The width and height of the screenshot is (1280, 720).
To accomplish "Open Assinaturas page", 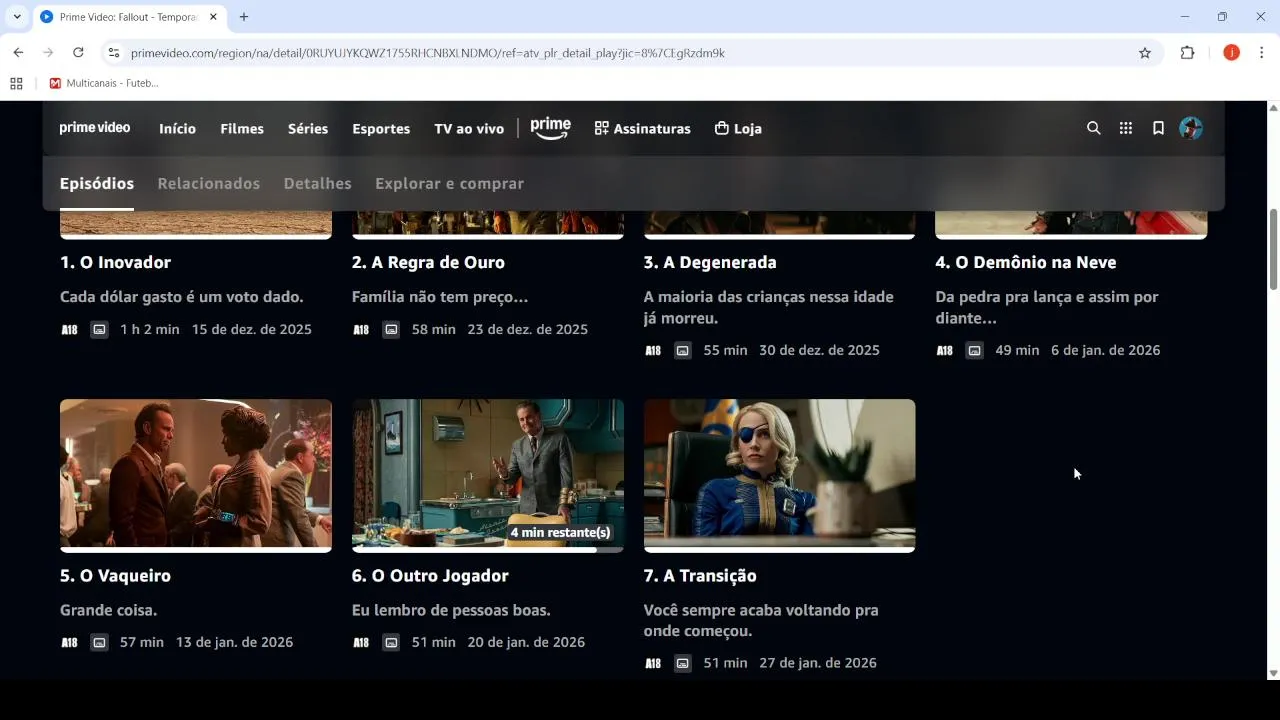I will (642, 129).
